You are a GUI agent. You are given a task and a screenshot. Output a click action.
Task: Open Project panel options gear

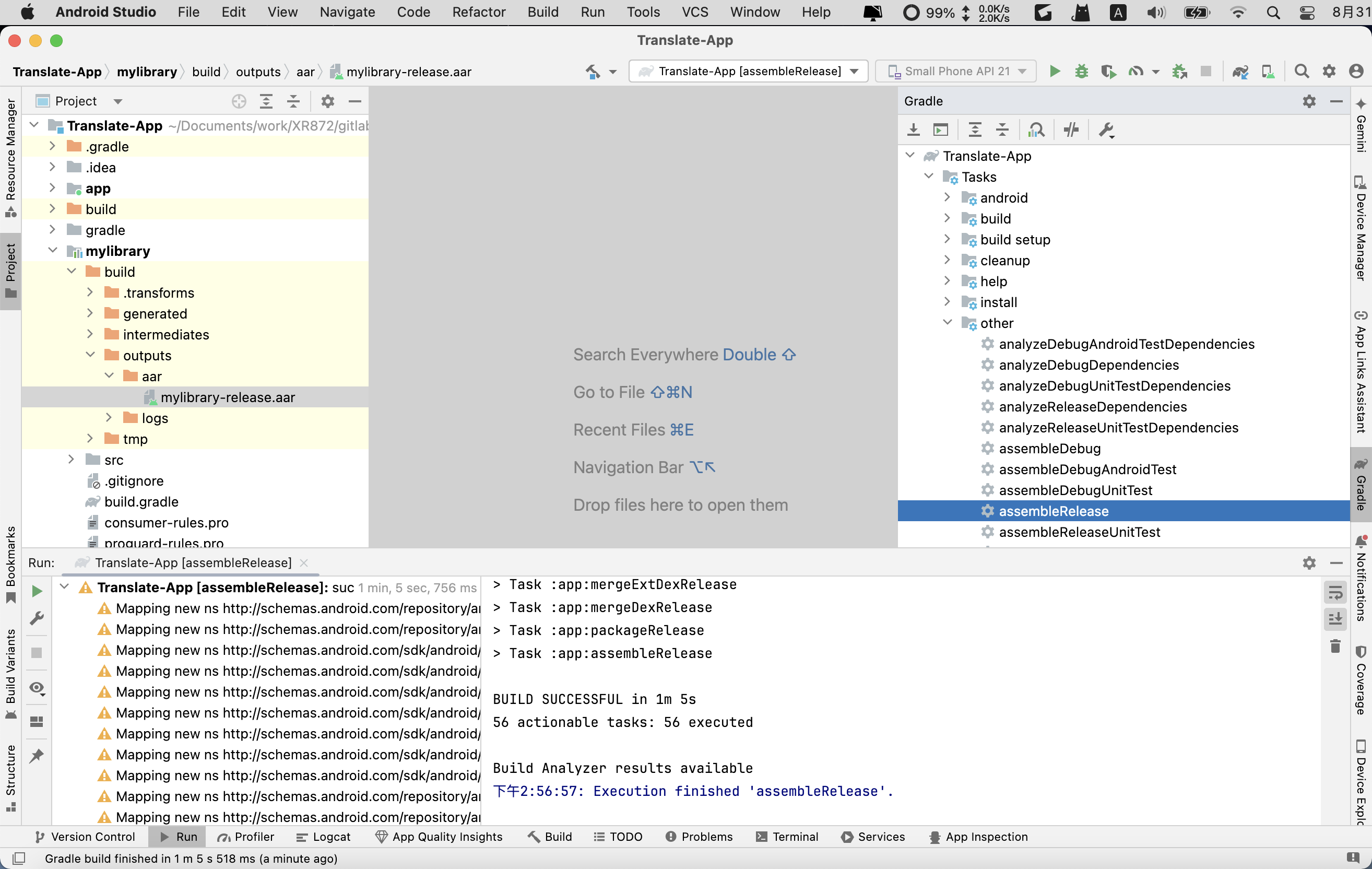coord(328,101)
